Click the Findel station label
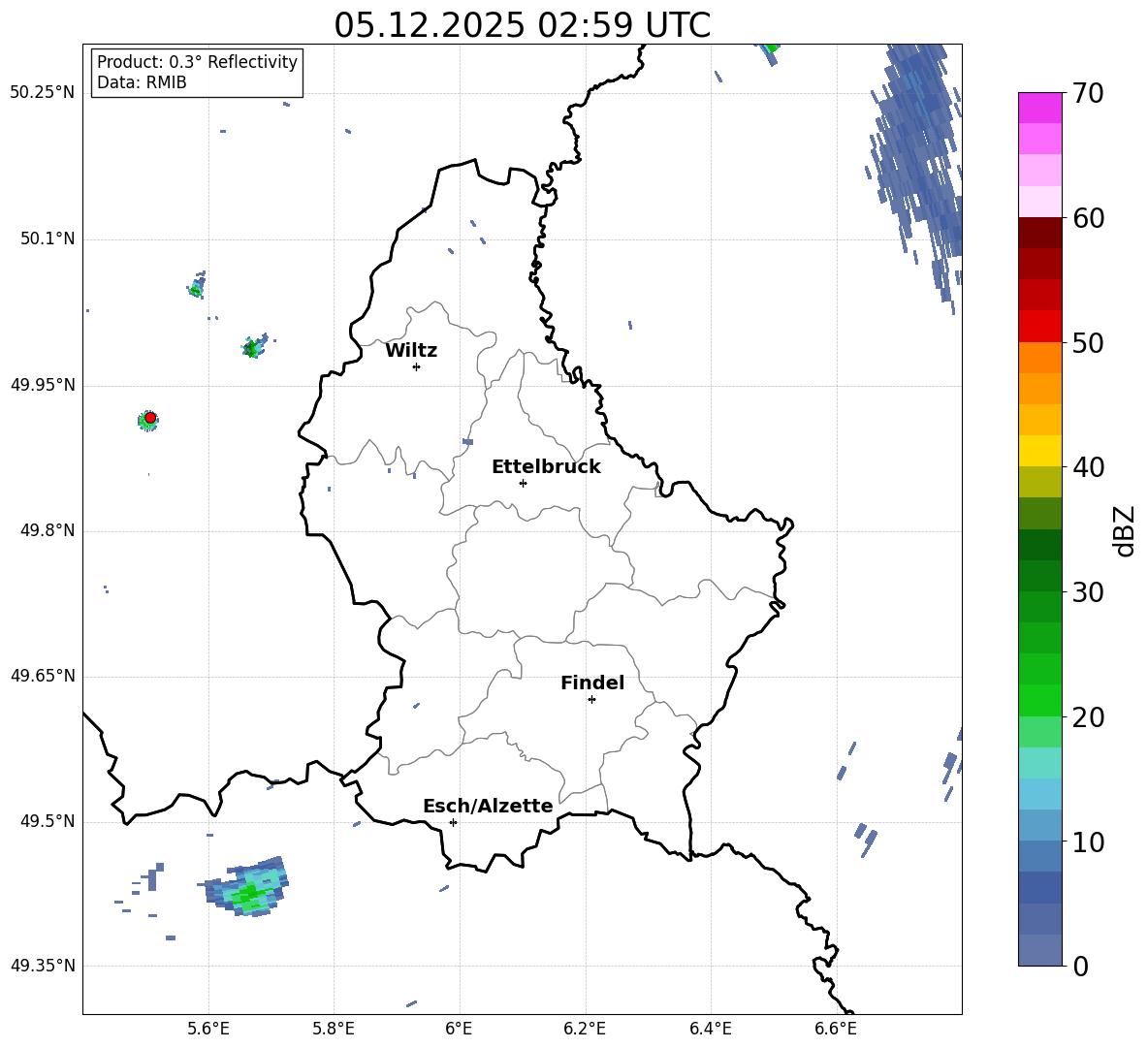This screenshot has width=1148, height=1048. coord(592,683)
